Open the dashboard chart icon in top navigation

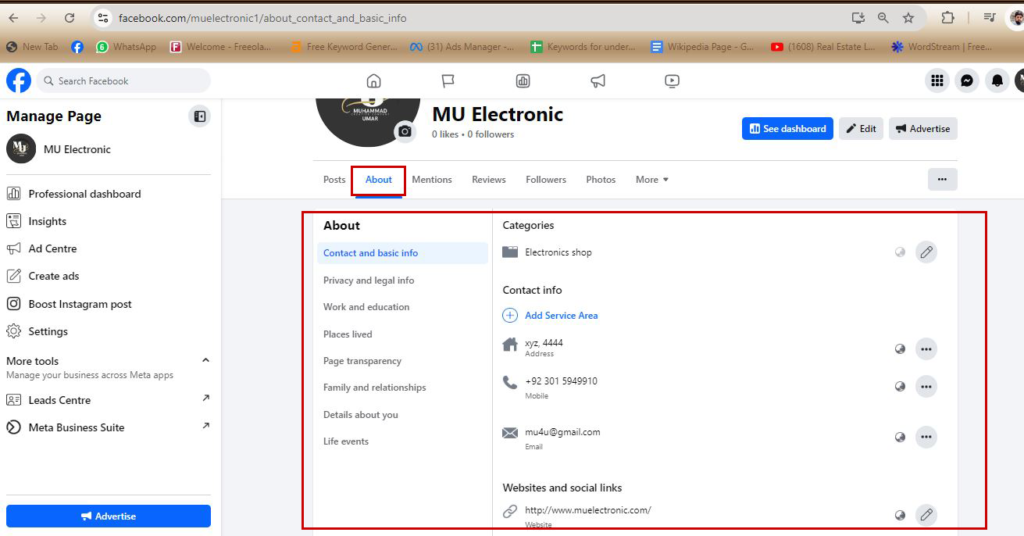click(x=522, y=81)
